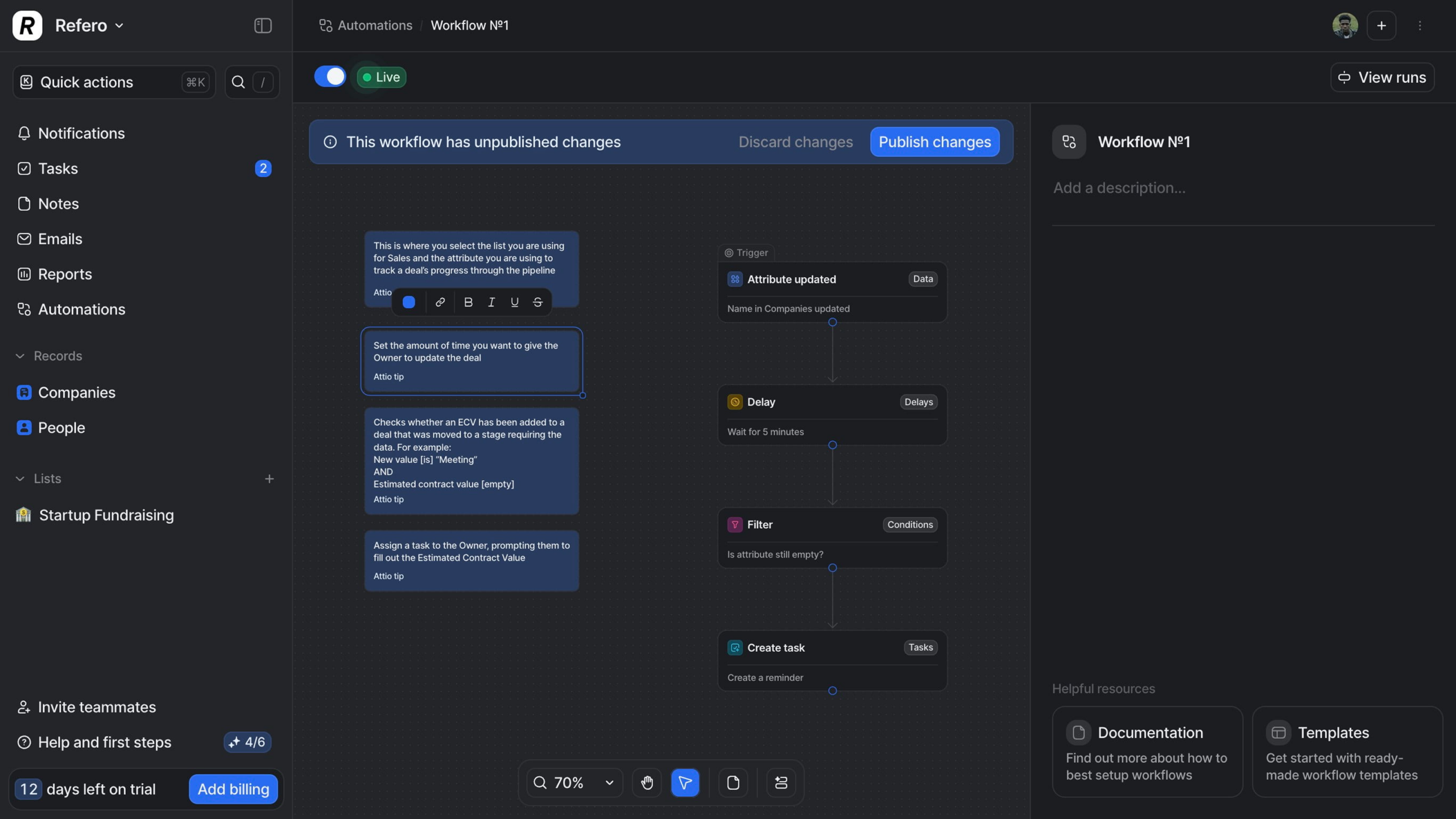Click the search magnifier icon
Viewport: 1456px width, 819px height.
coord(238,82)
